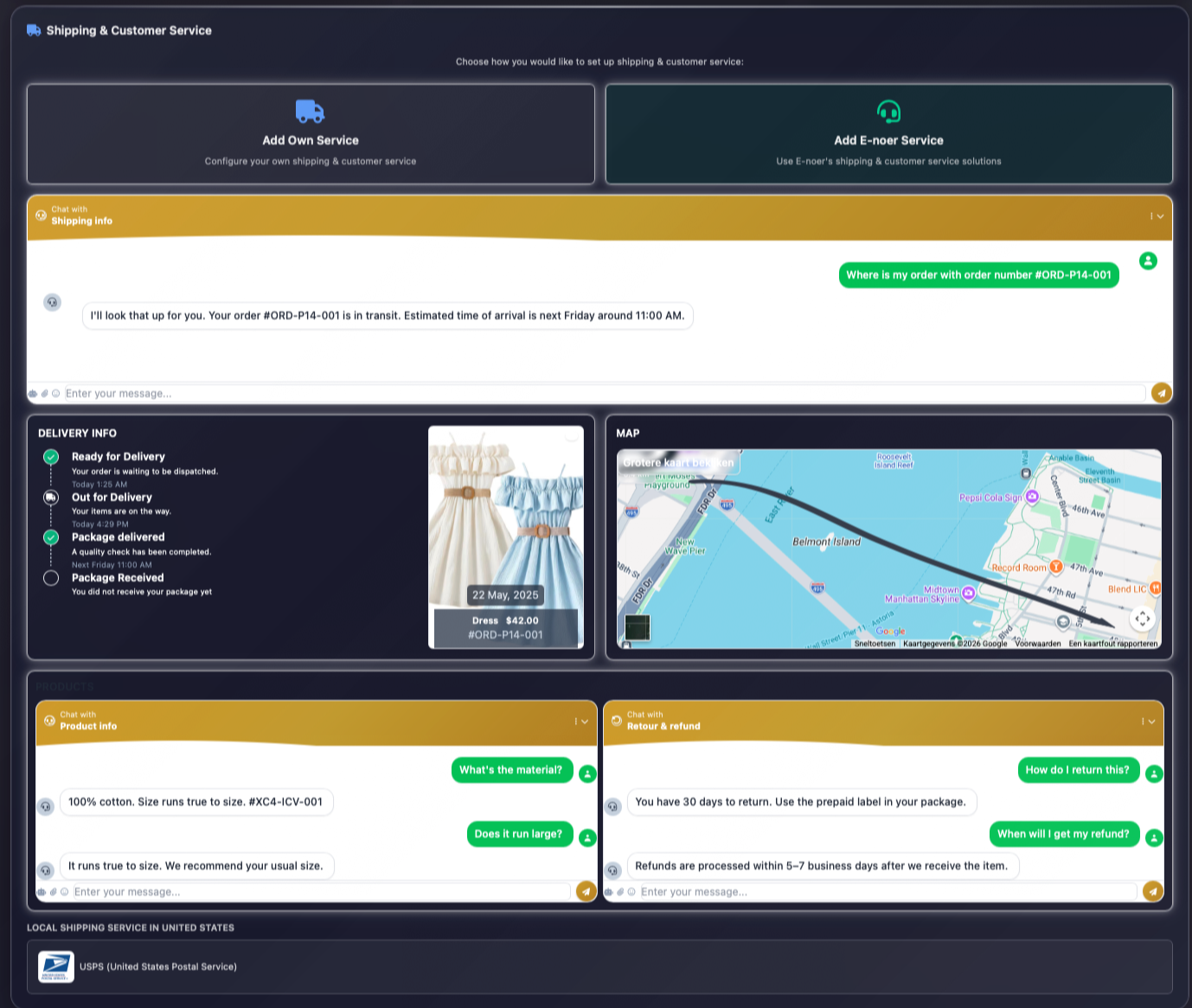
Task: Click the agent avatar next to the transit reply
Action: (52, 302)
